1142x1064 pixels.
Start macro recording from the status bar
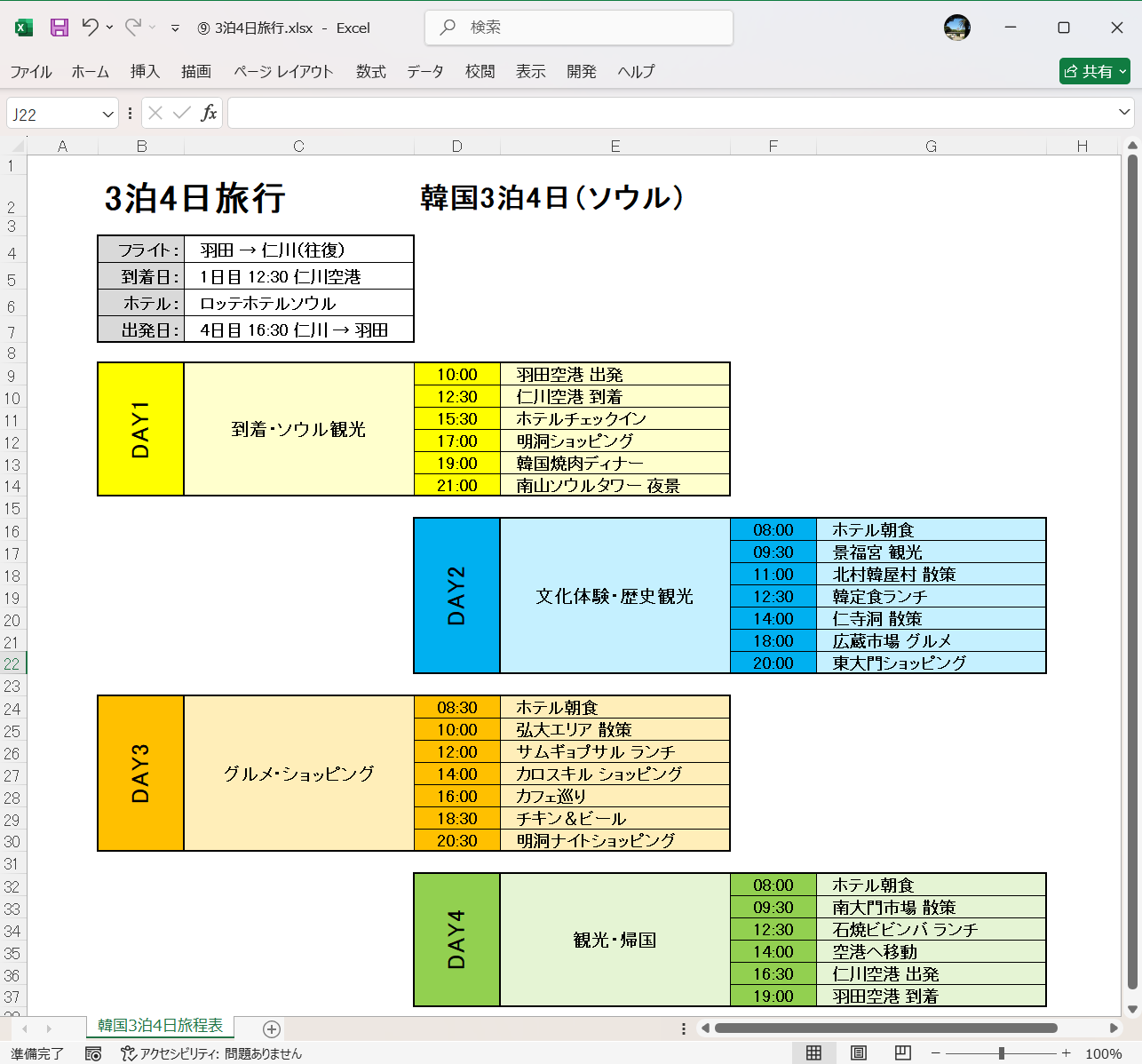[93, 1054]
